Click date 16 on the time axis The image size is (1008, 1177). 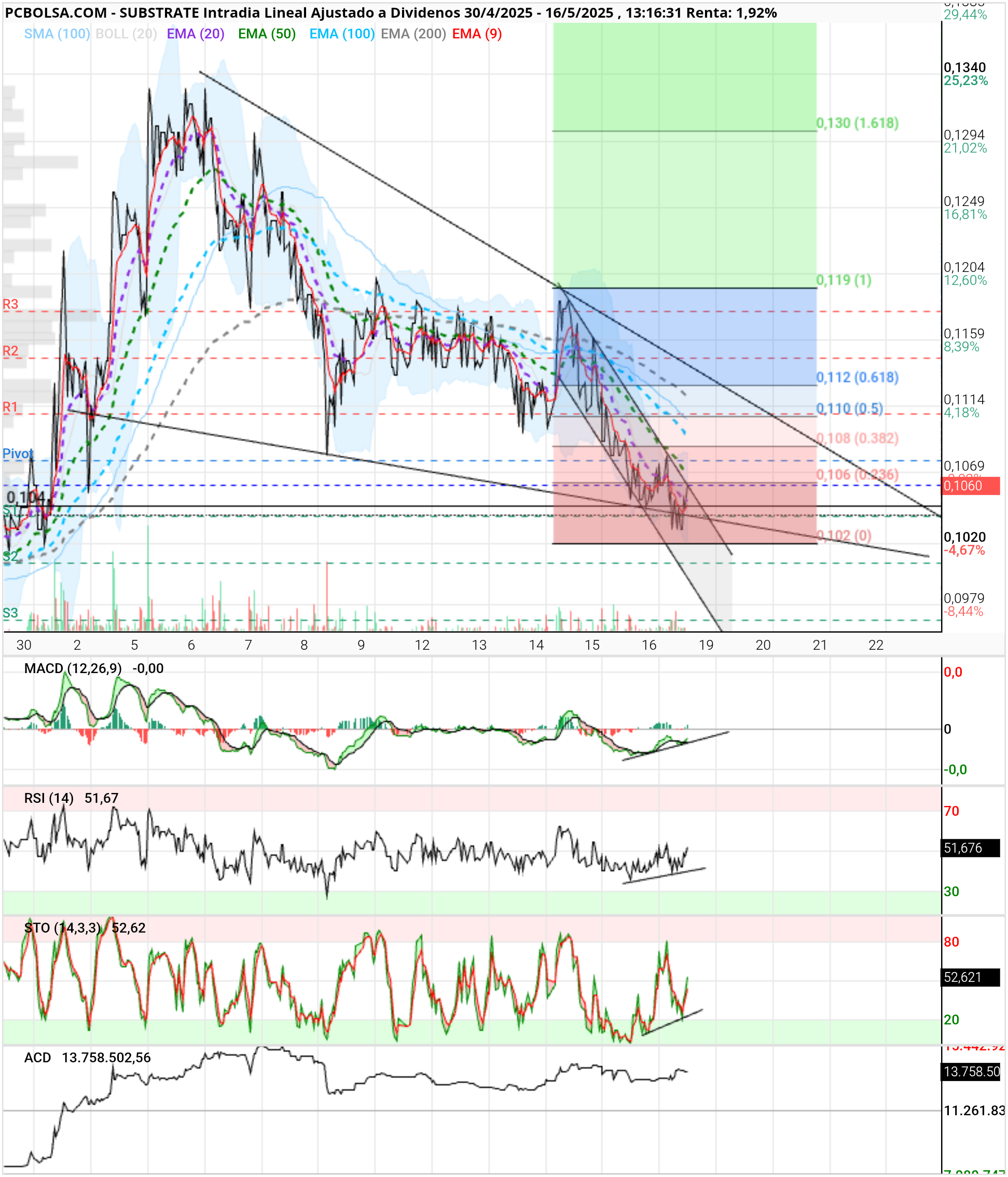click(649, 645)
